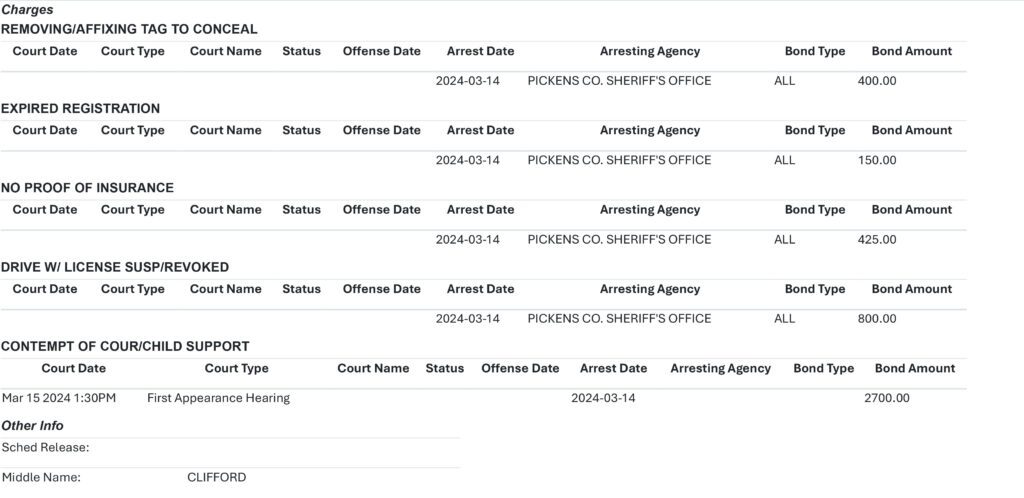Click the First Appearance Hearing court type
This screenshot has width=1024, height=498.
point(219,398)
